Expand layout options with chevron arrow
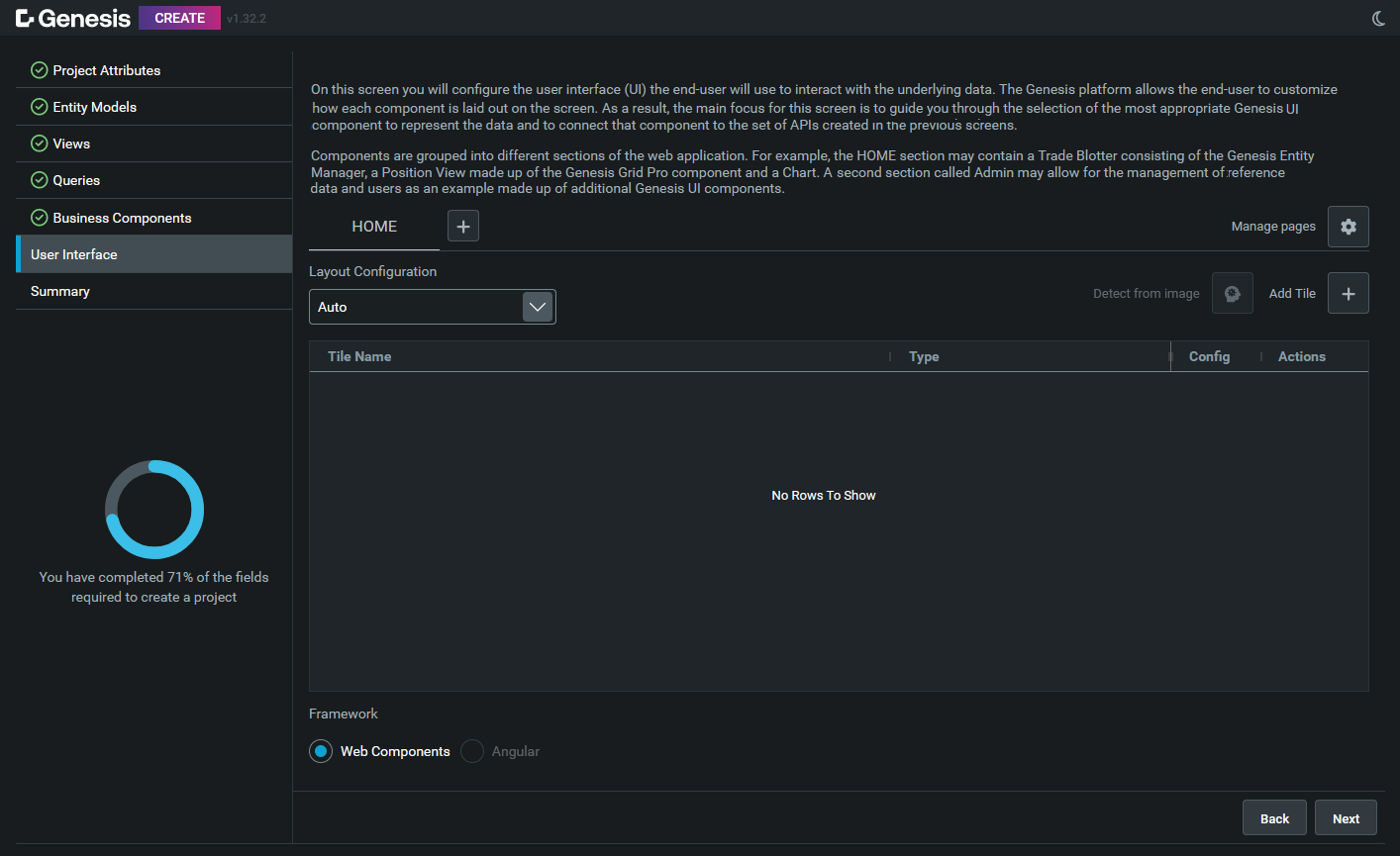Screen dimensions: 1400x856 pos(538,307)
